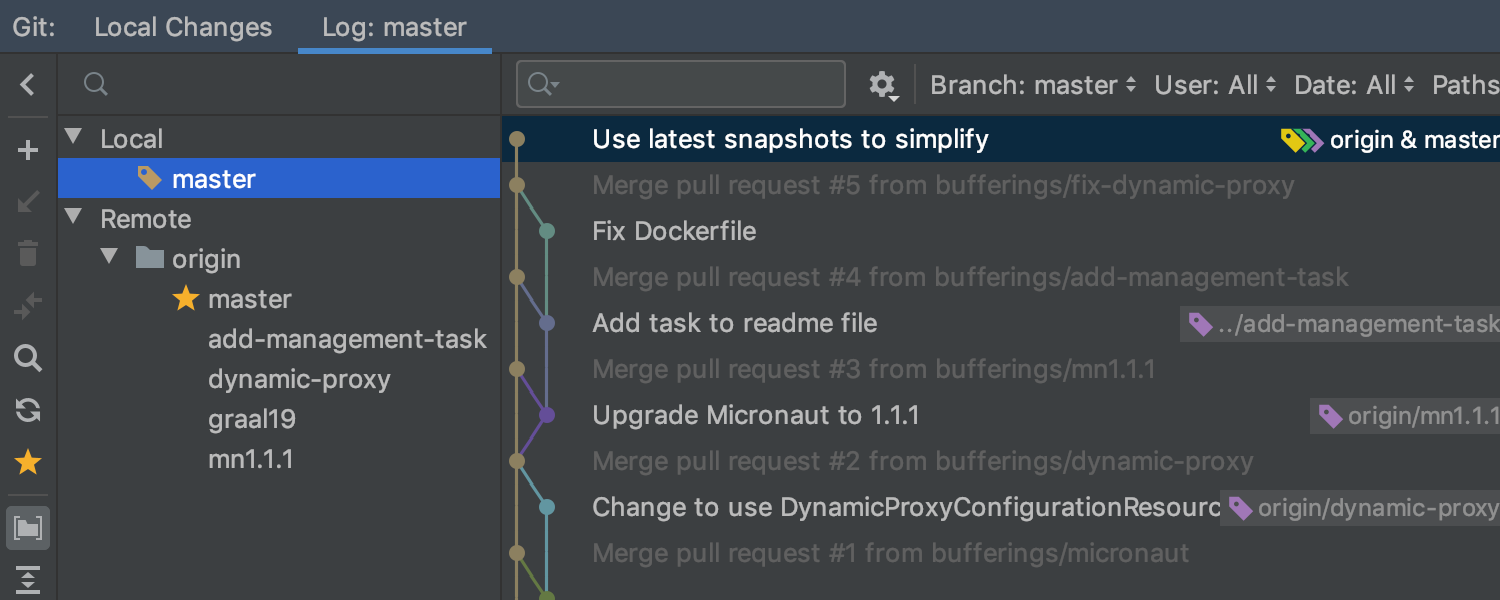Switch to the Local Changes tab

183,27
